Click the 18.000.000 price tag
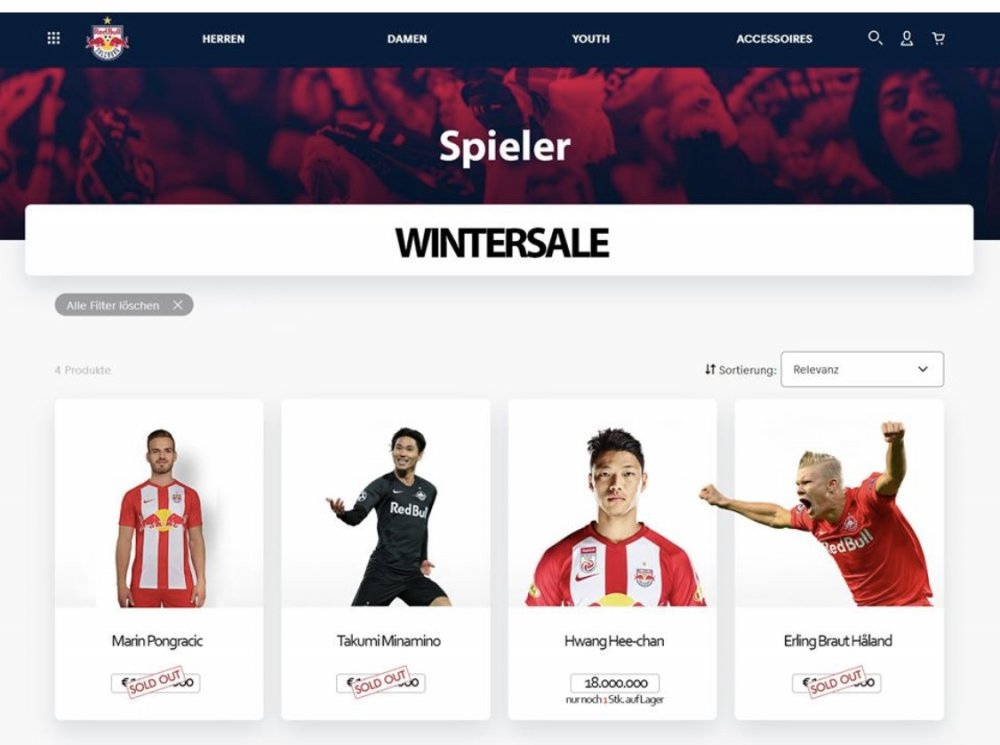 [x=615, y=682]
